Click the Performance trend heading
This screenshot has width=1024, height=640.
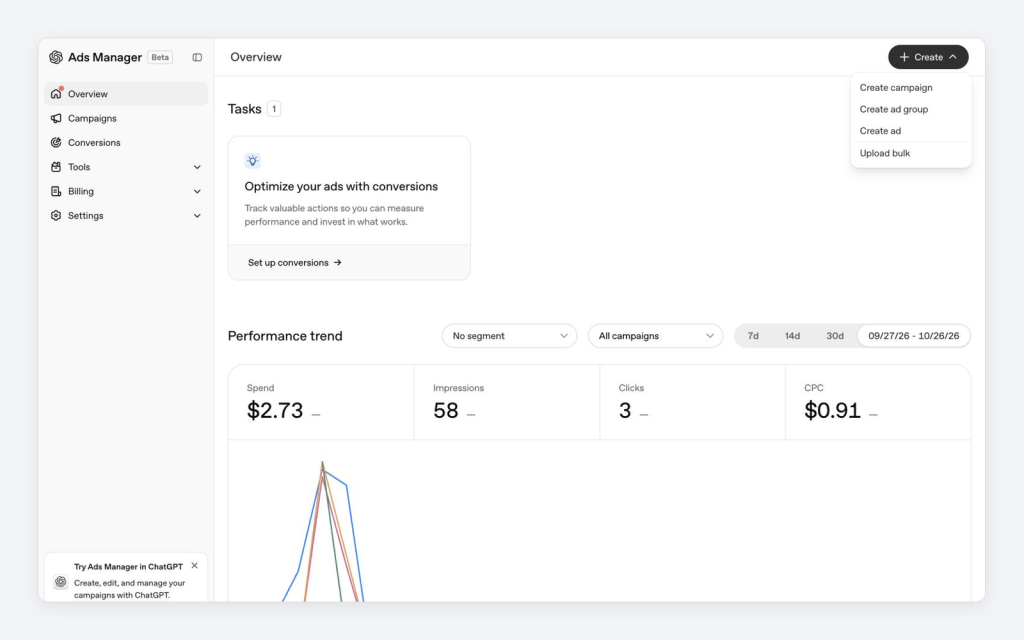[285, 336]
